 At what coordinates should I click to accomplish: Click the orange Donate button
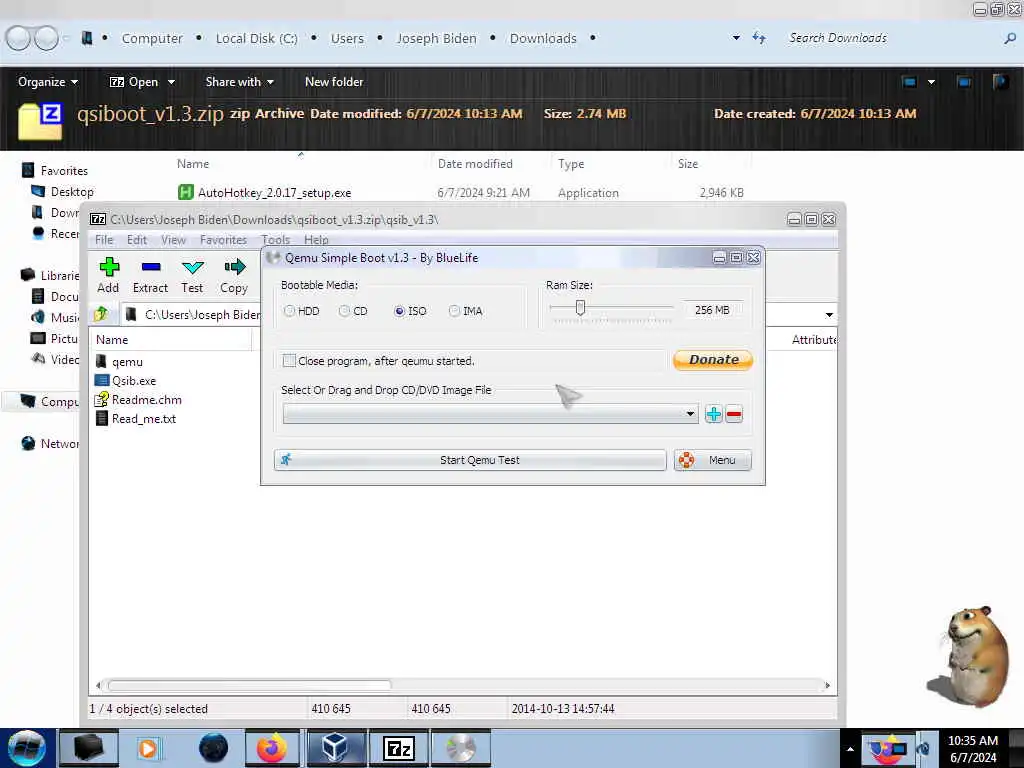(713, 360)
